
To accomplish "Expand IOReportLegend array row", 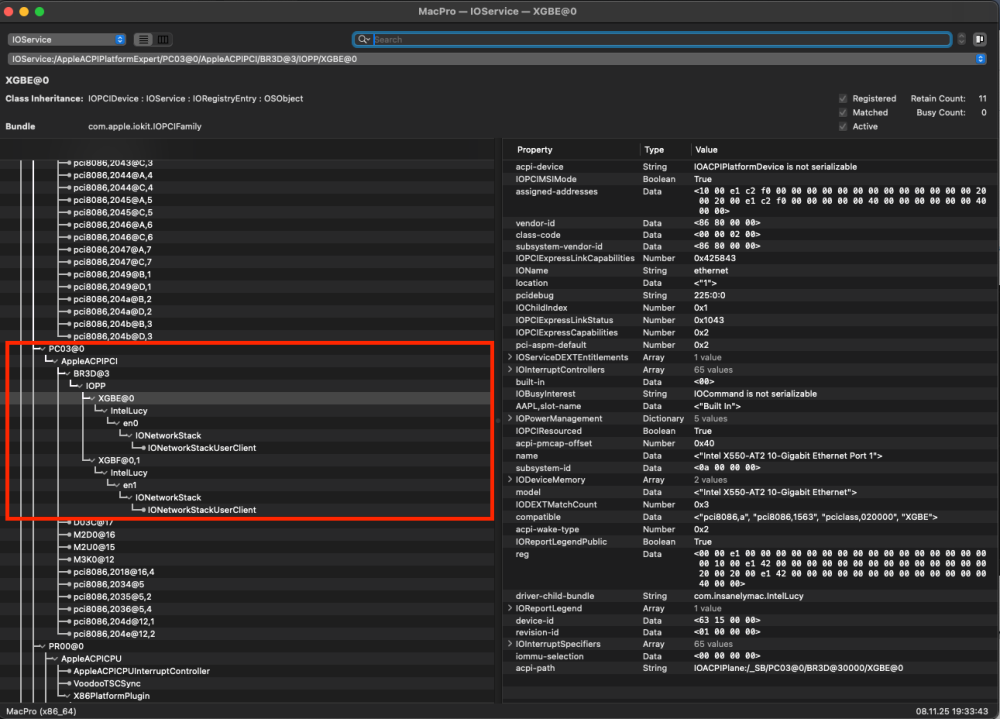I will 510,608.
